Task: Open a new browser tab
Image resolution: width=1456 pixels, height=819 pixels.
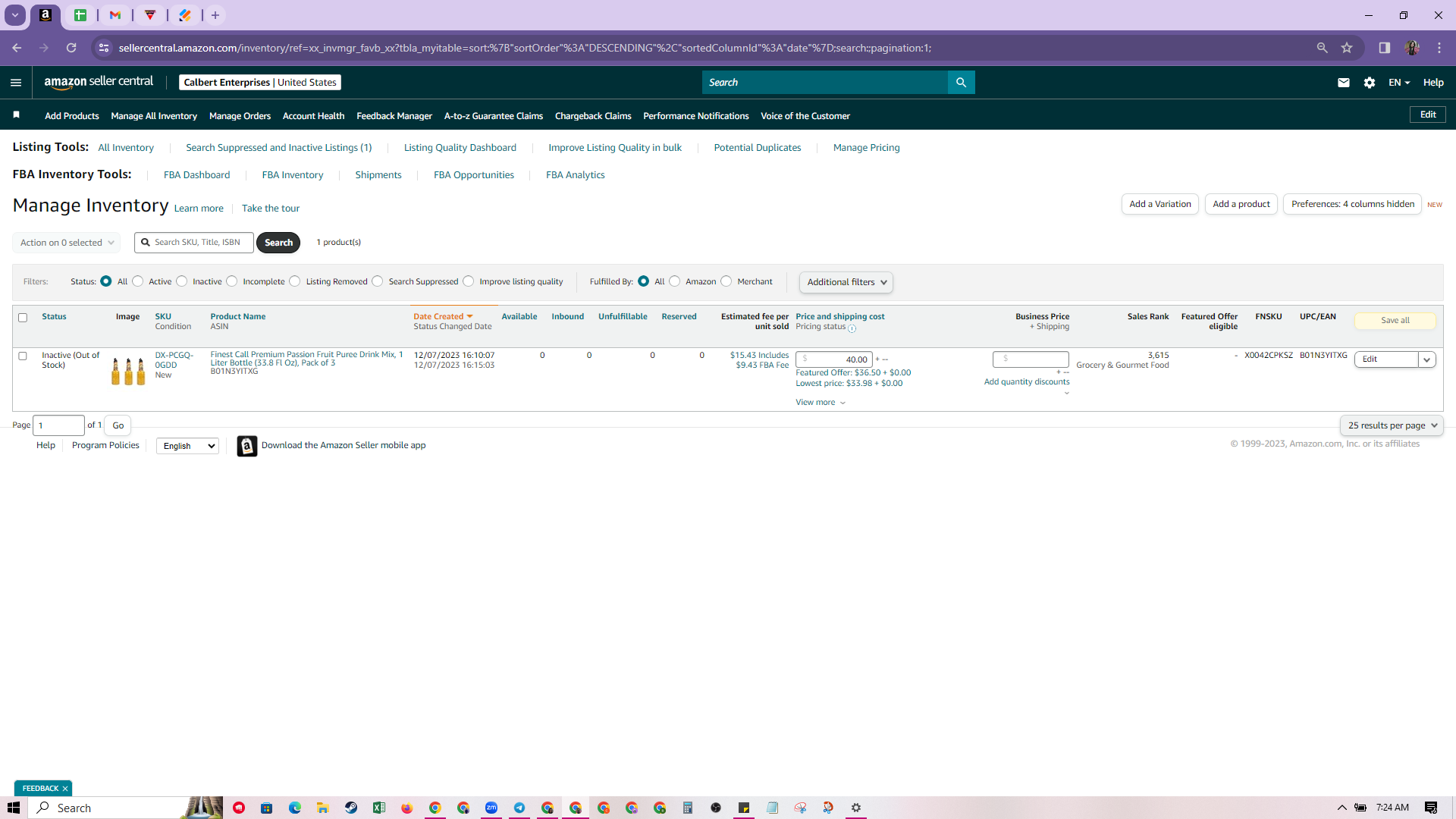Action: click(x=215, y=15)
